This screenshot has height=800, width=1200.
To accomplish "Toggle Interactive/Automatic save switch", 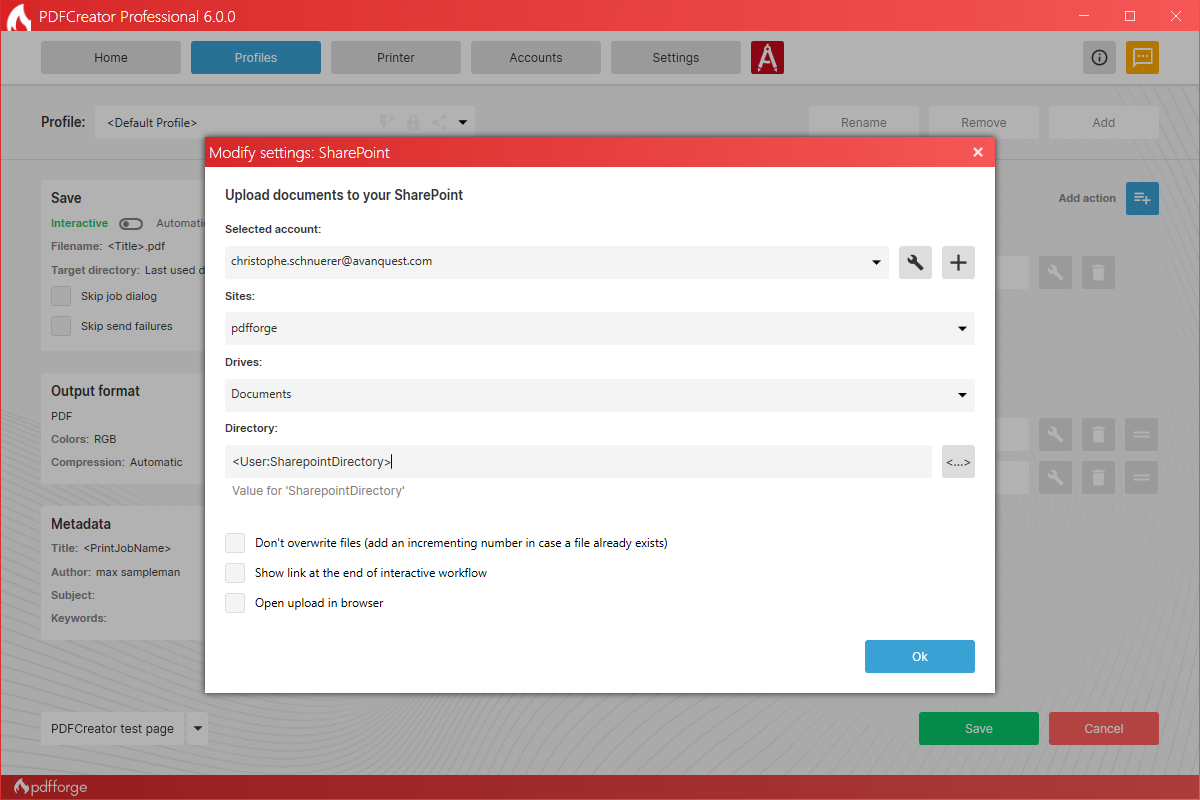I will (x=131, y=224).
